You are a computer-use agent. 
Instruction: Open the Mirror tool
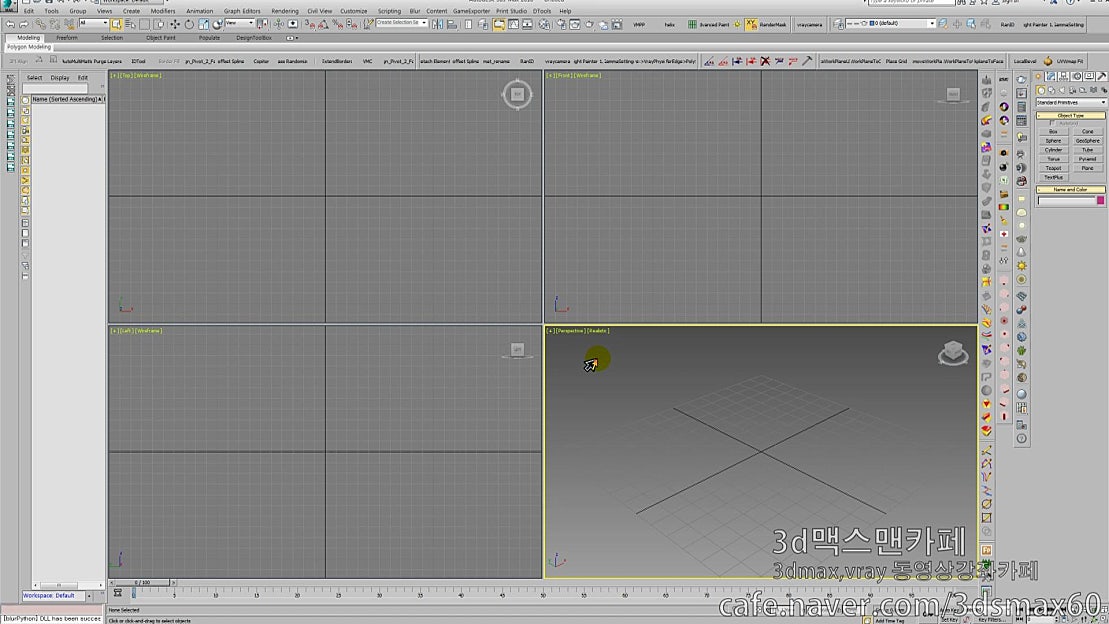point(438,24)
